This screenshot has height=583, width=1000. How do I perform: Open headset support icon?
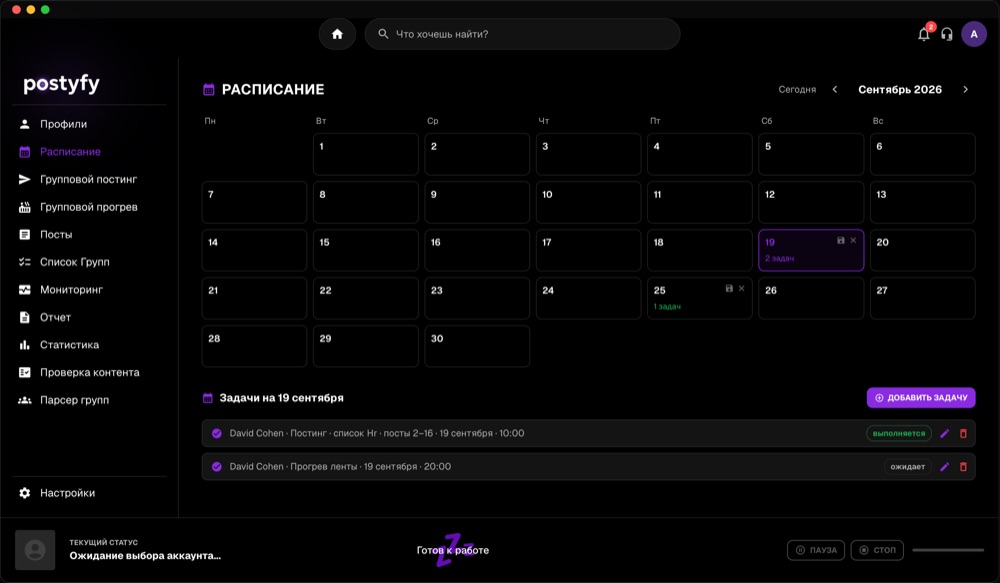(947, 34)
